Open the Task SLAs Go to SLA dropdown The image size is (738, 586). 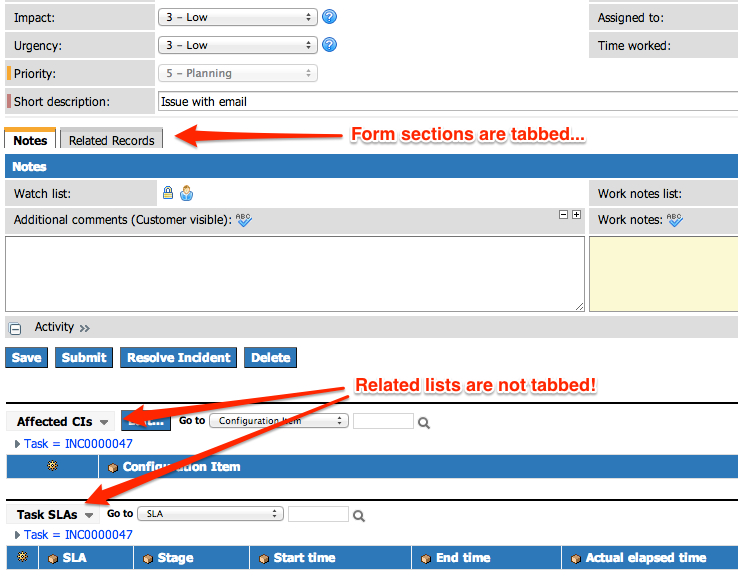point(210,514)
